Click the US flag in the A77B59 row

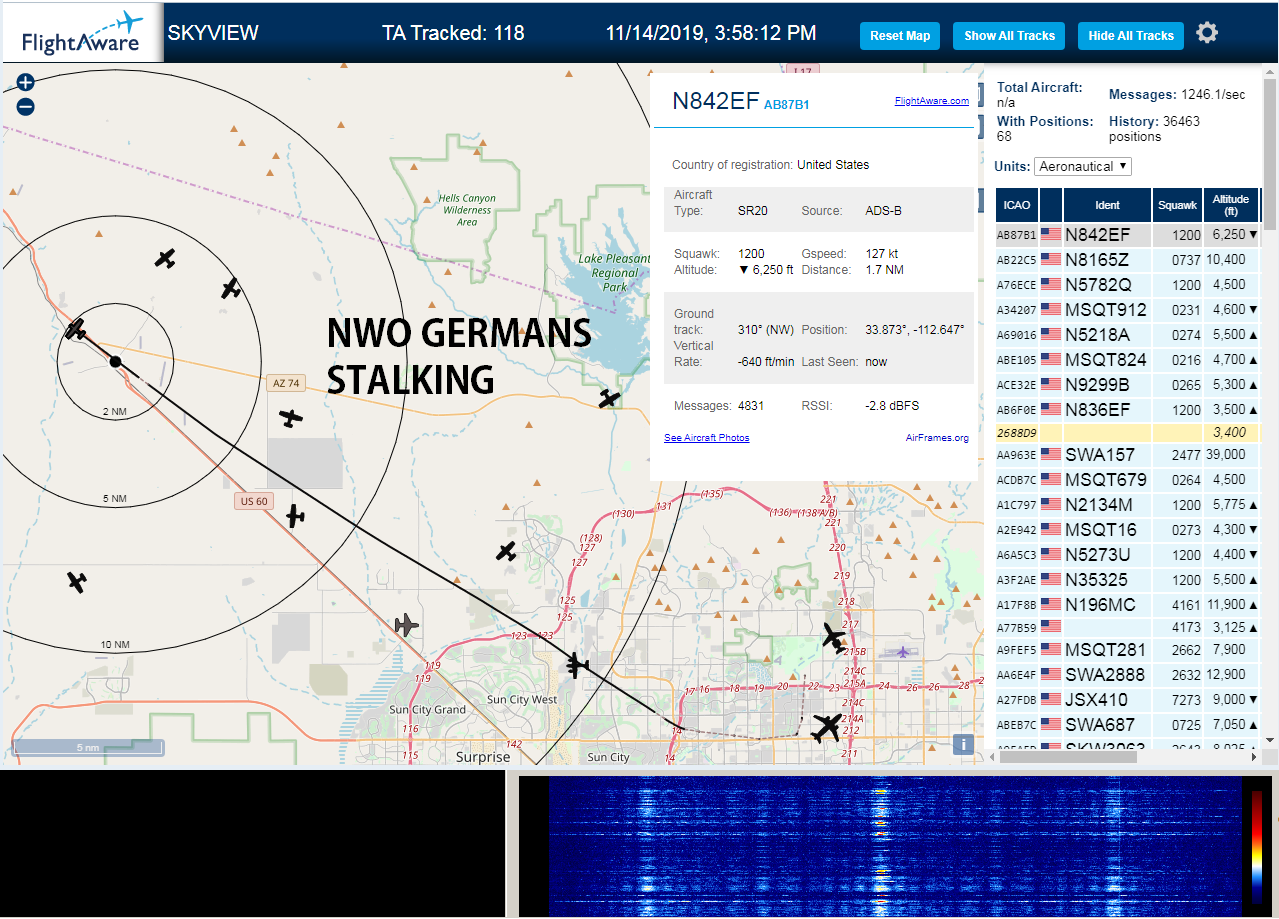1051,626
